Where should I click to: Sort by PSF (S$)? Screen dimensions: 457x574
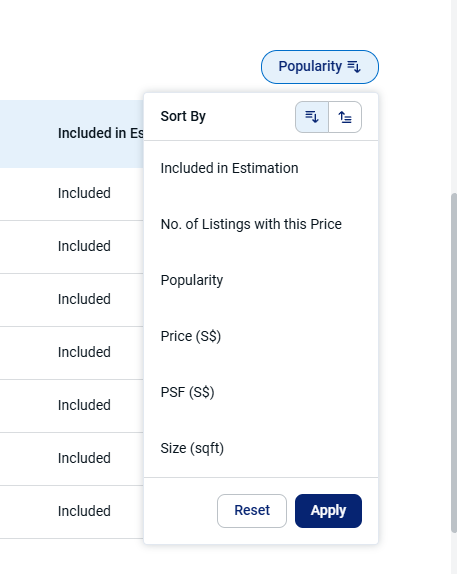click(261, 392)
